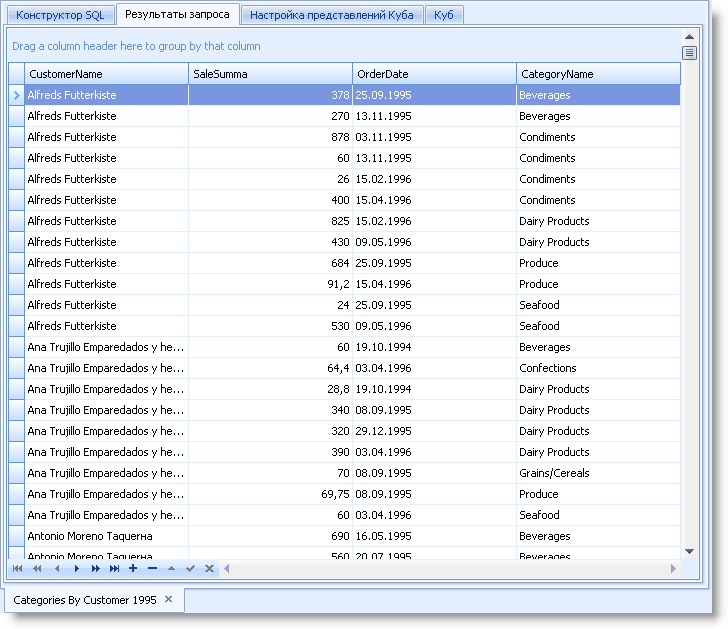Jump to previous page of records
The image size is (728, 629).
tap(37, 569)
